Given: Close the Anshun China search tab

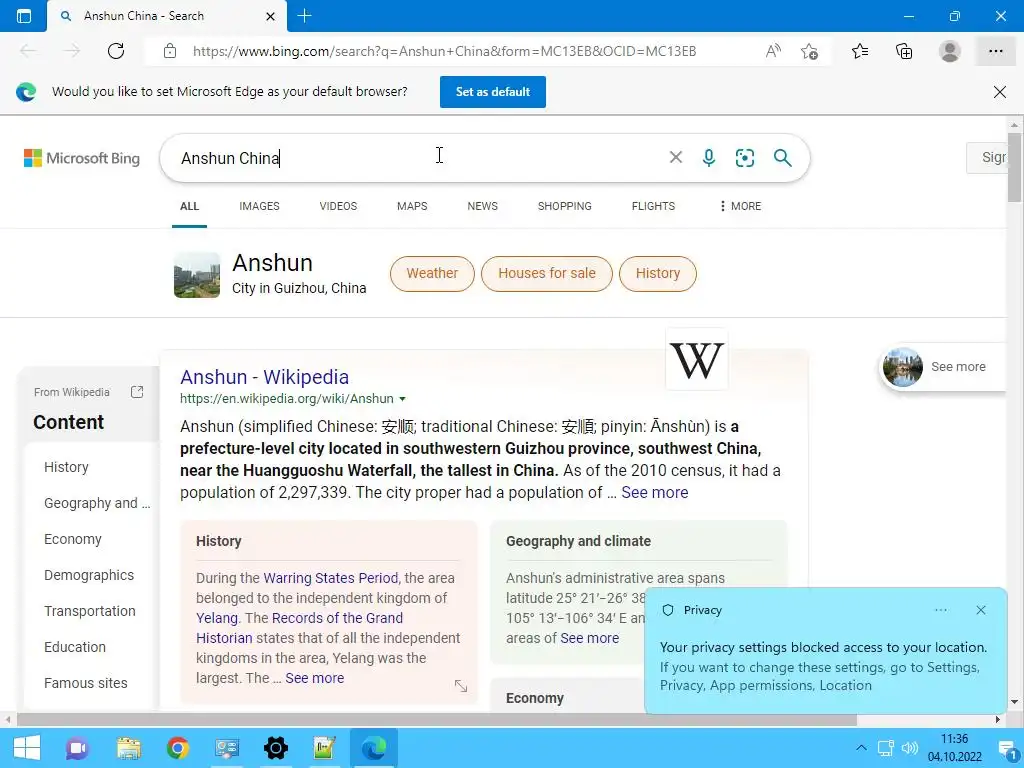Looking at the screenshot, I should pyautogui.click(x=270, y=16).
